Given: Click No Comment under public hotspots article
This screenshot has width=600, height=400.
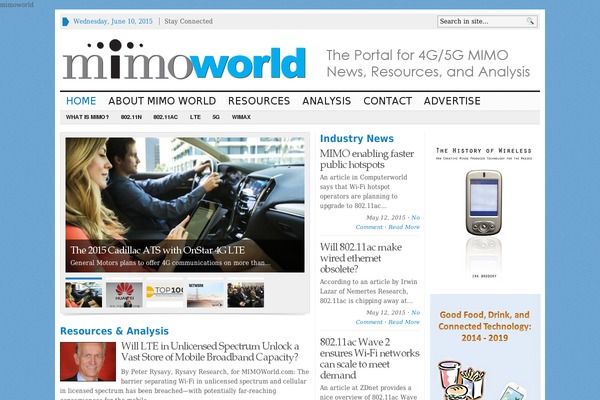Looking at the screenshot, I should point(388,222).
